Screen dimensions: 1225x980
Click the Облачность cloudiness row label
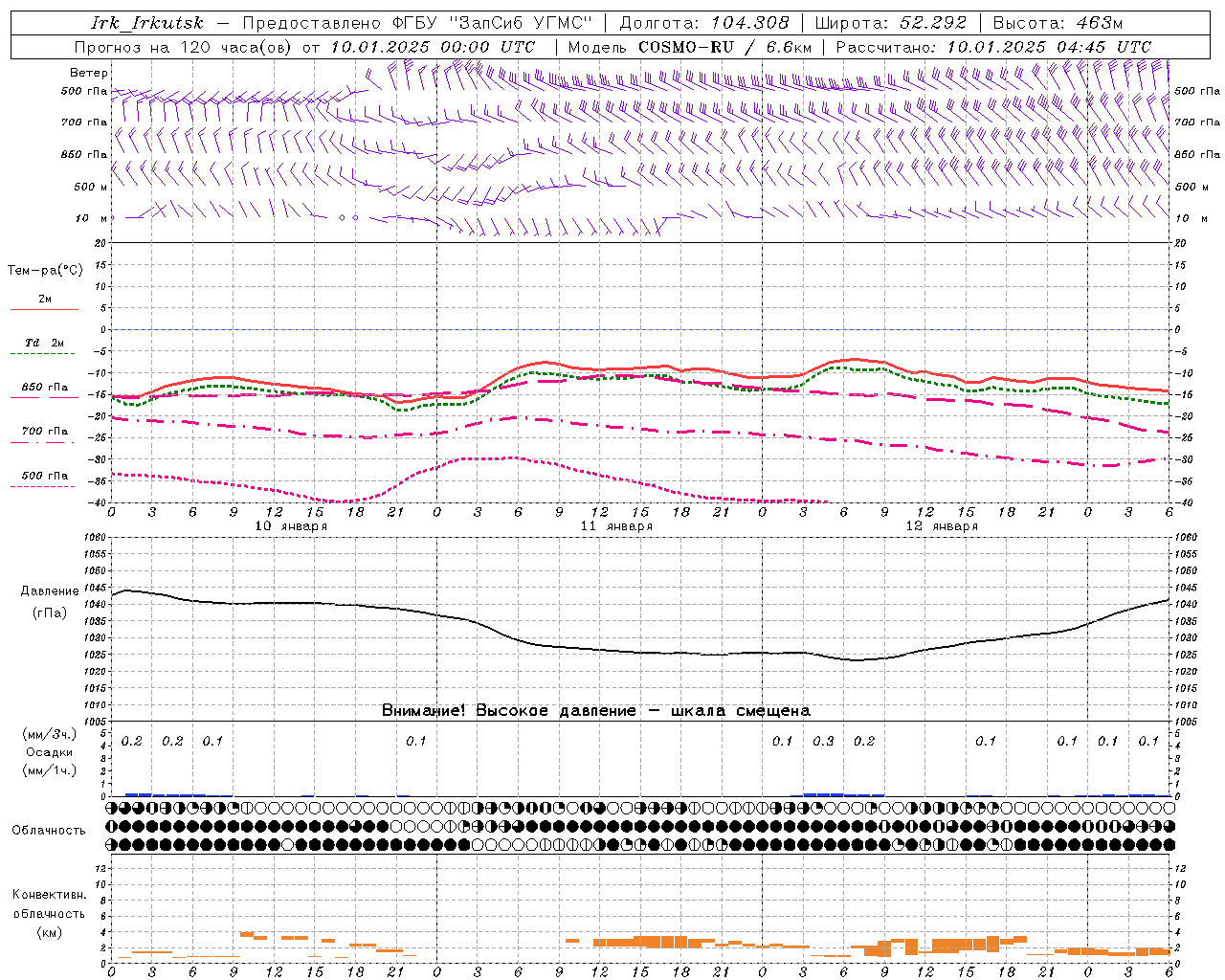point(49,830)
